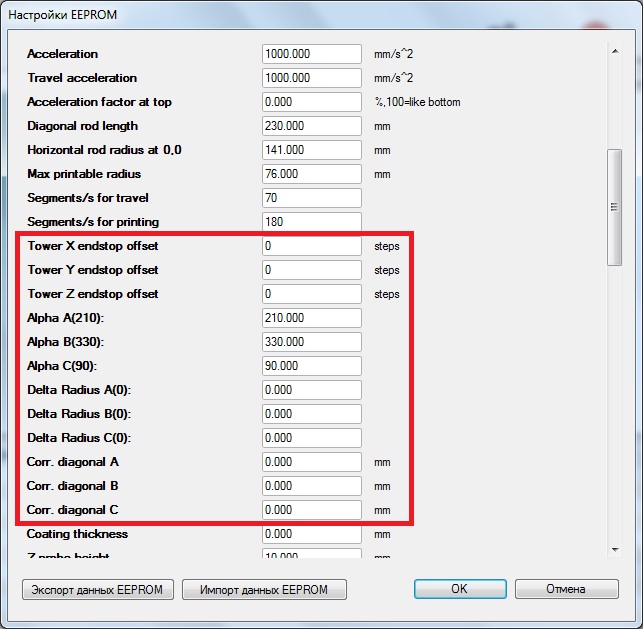Click Segments/s for printing field
The height and width of the screenshot is (629, 644).
coord(312,222)
